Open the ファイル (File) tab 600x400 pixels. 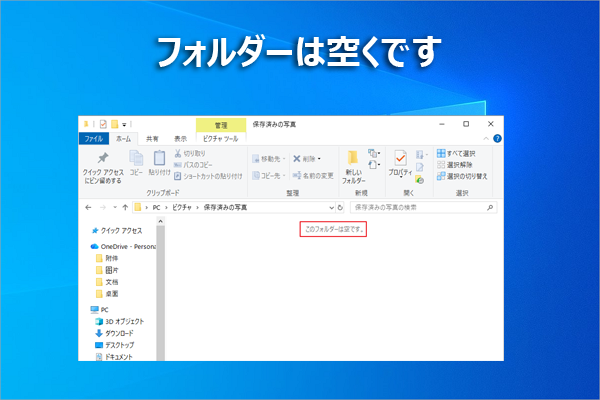[94, 139]
